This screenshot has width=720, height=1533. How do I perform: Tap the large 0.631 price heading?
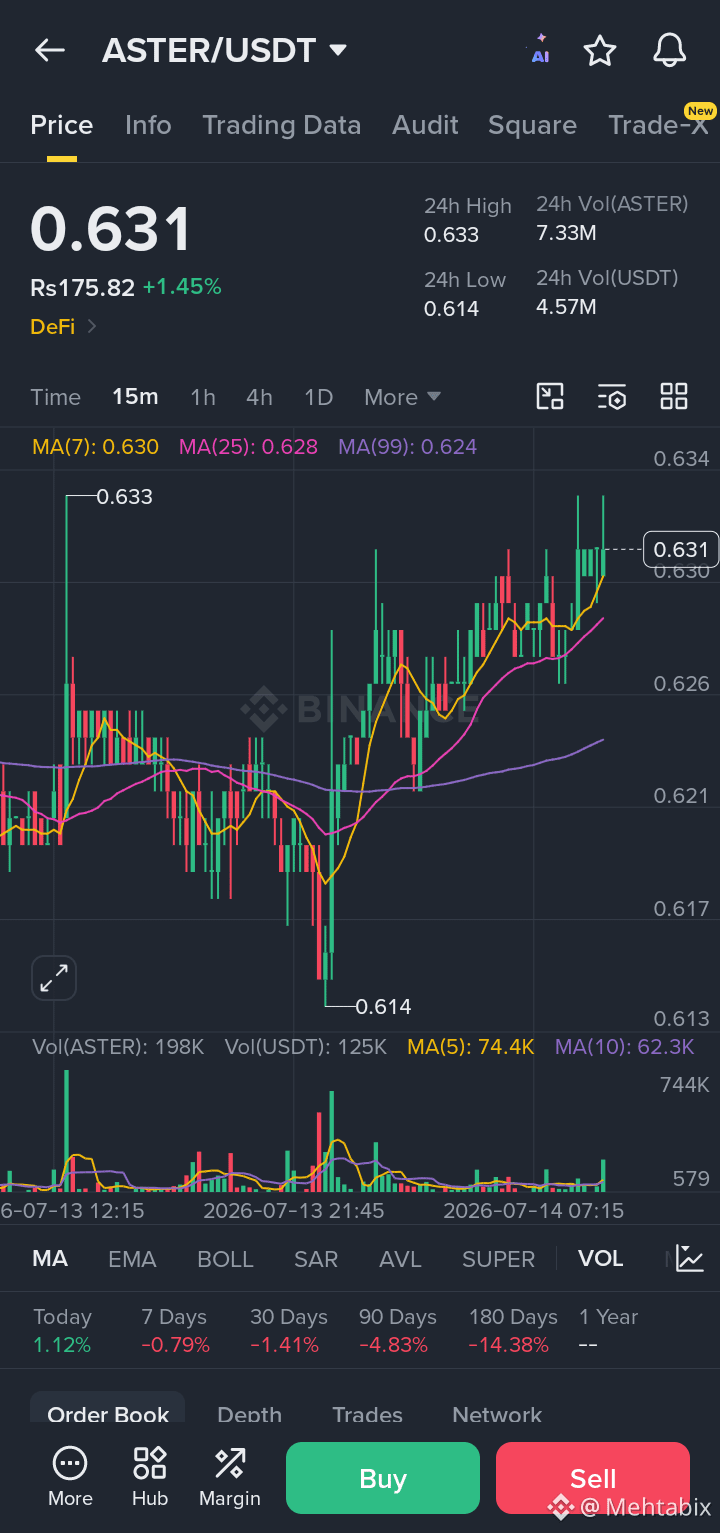110,229
